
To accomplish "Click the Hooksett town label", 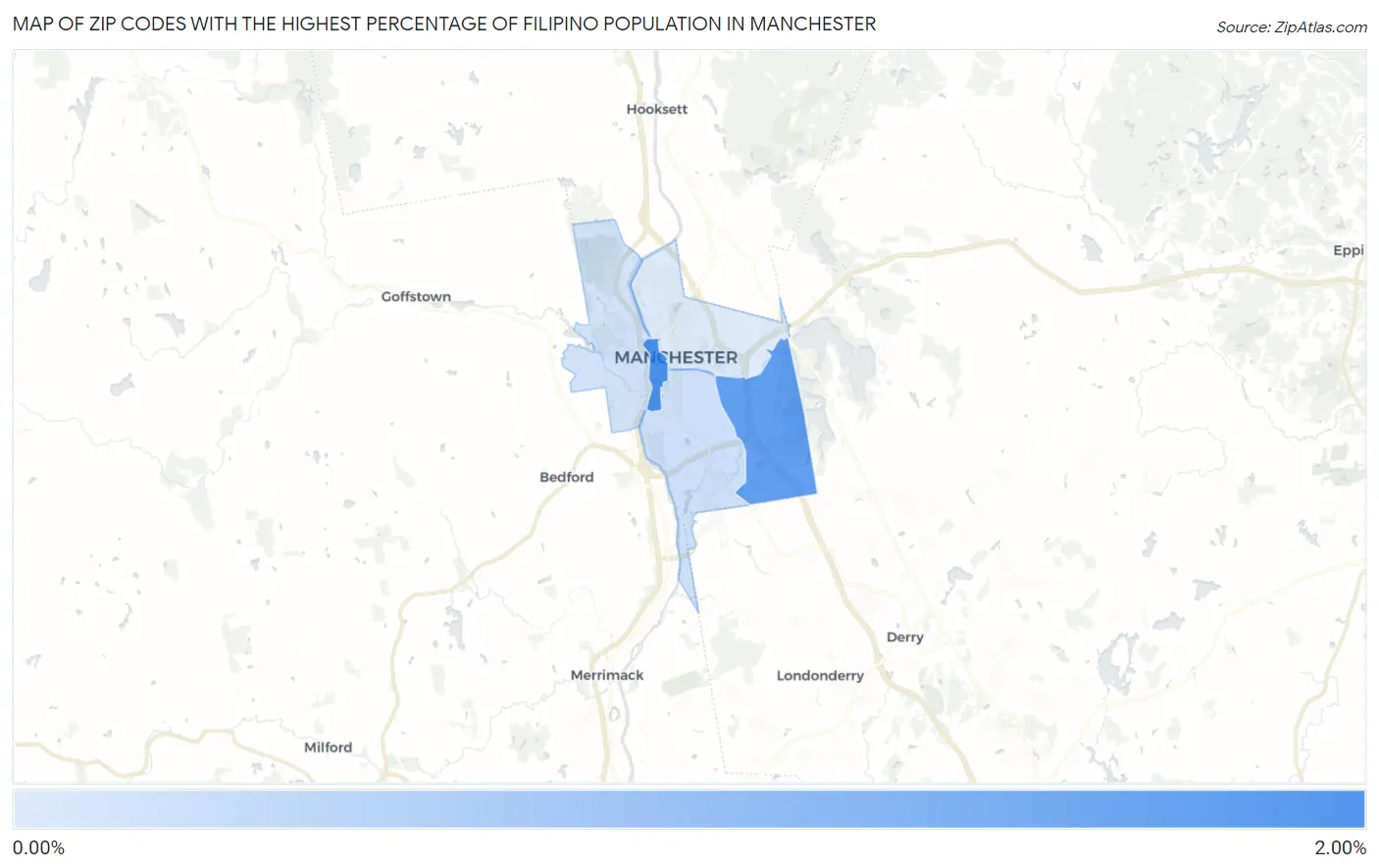I will click(x=656, y=109).
